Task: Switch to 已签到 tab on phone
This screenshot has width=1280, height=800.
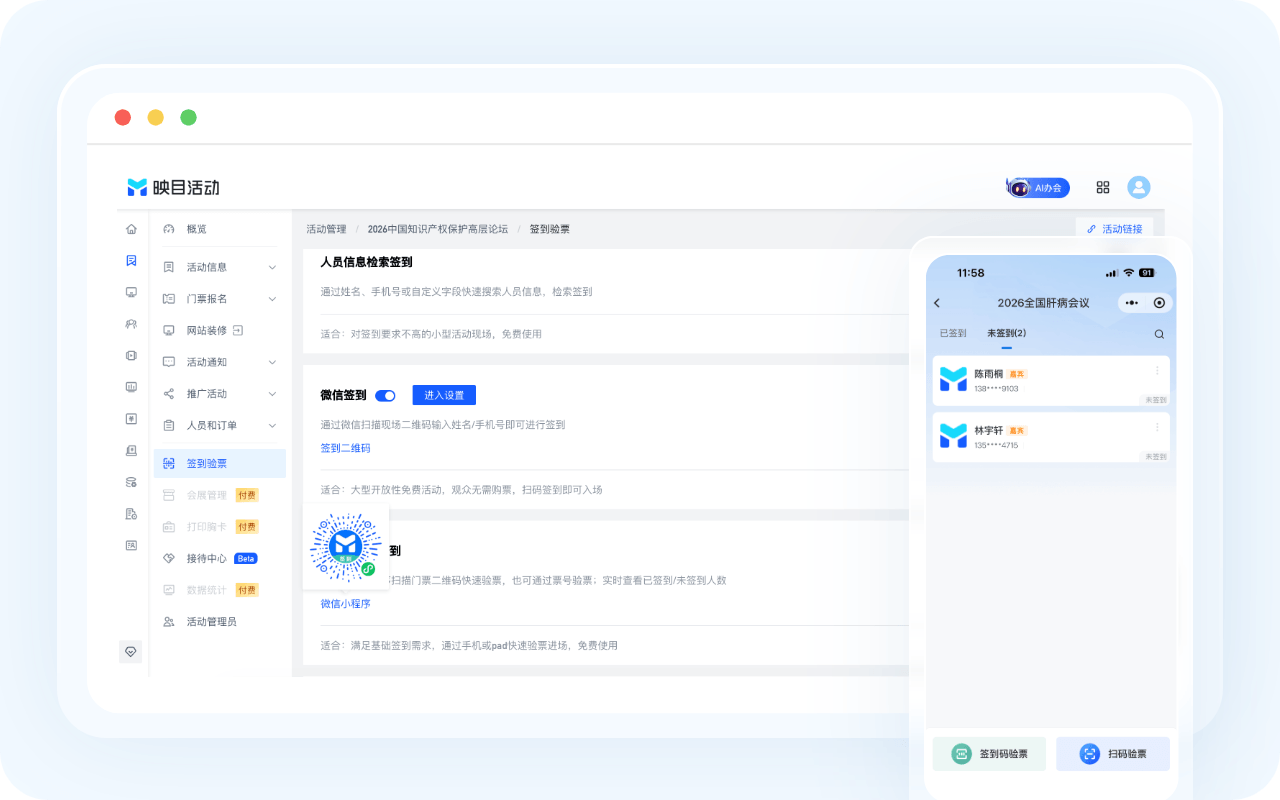Action: (953, 333)
